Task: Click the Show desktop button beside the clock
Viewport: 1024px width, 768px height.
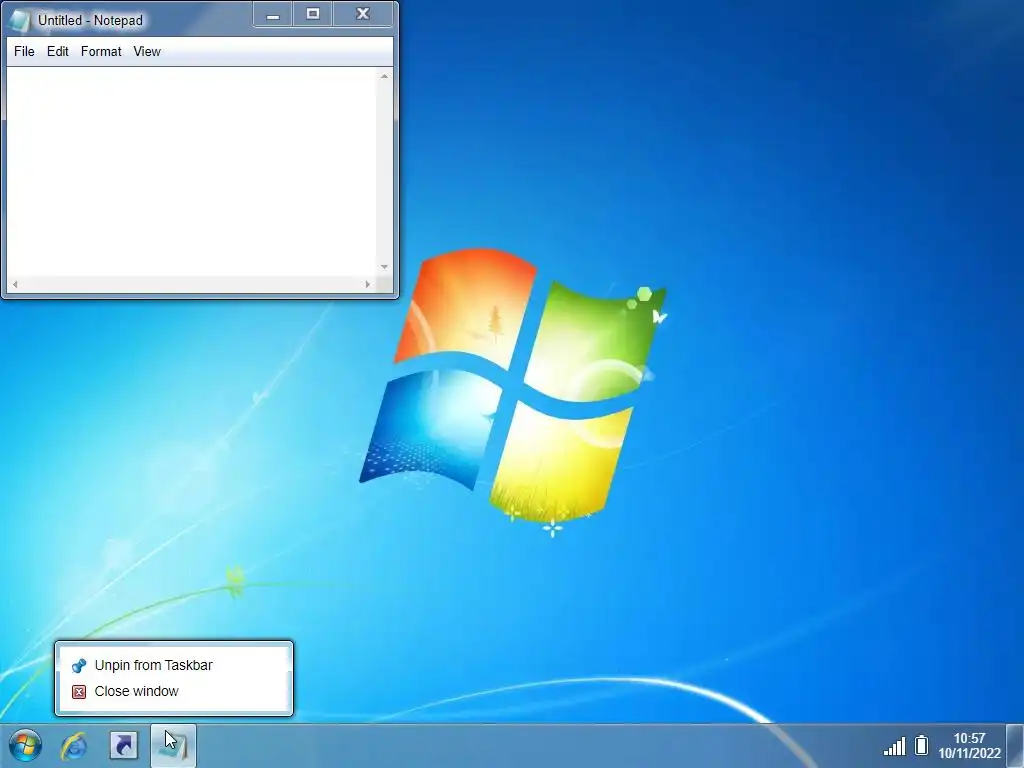Action: 1015,745
